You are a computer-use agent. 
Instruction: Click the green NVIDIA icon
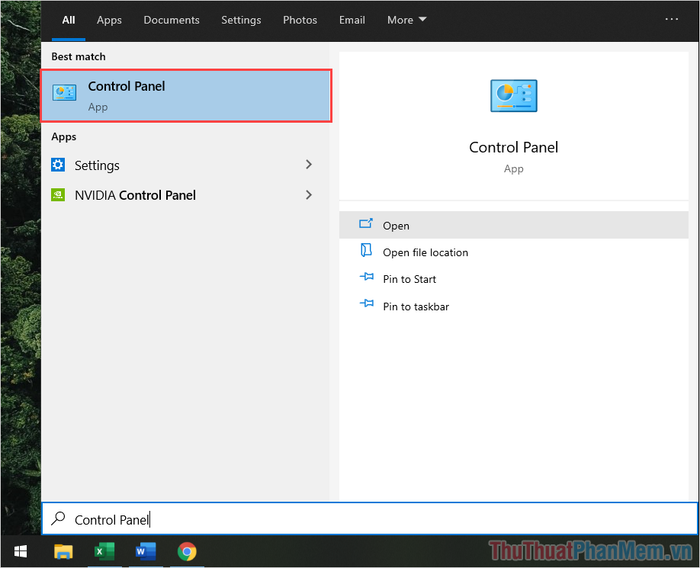pyautogui.click(x=58, y=195)
